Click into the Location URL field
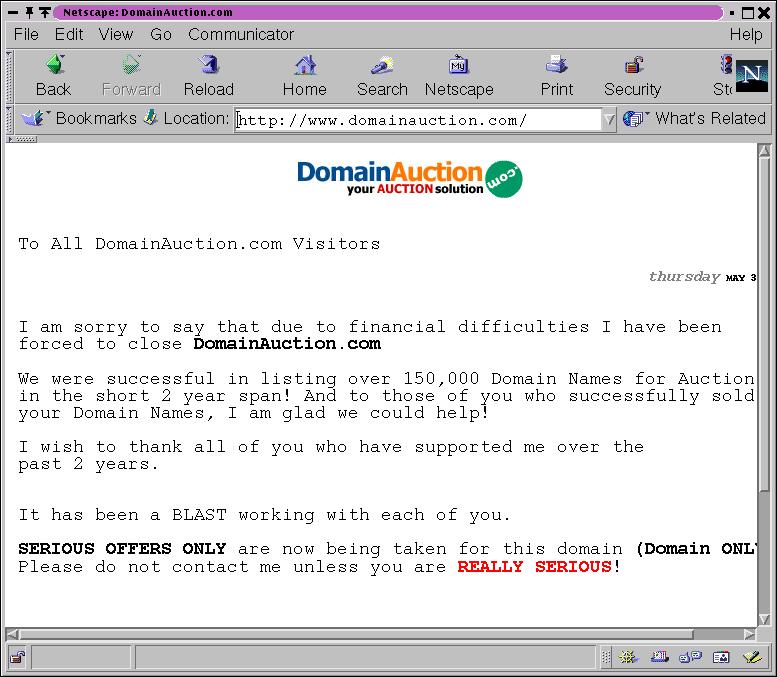This screenshot has width=777, height=677. pyautogui.click(x=418, y=120)
